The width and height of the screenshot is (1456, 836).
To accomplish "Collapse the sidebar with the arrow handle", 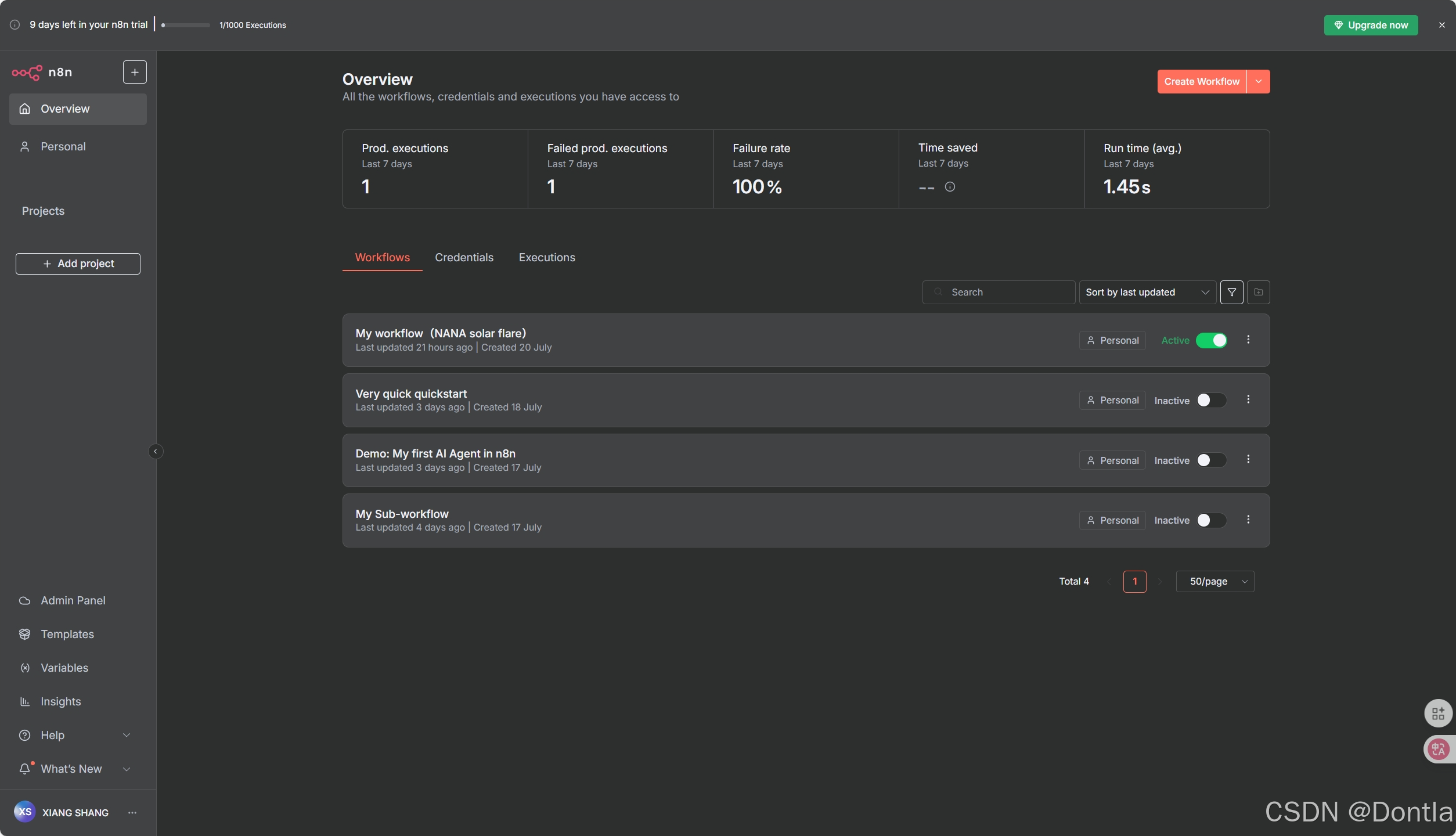I will 156,451.
